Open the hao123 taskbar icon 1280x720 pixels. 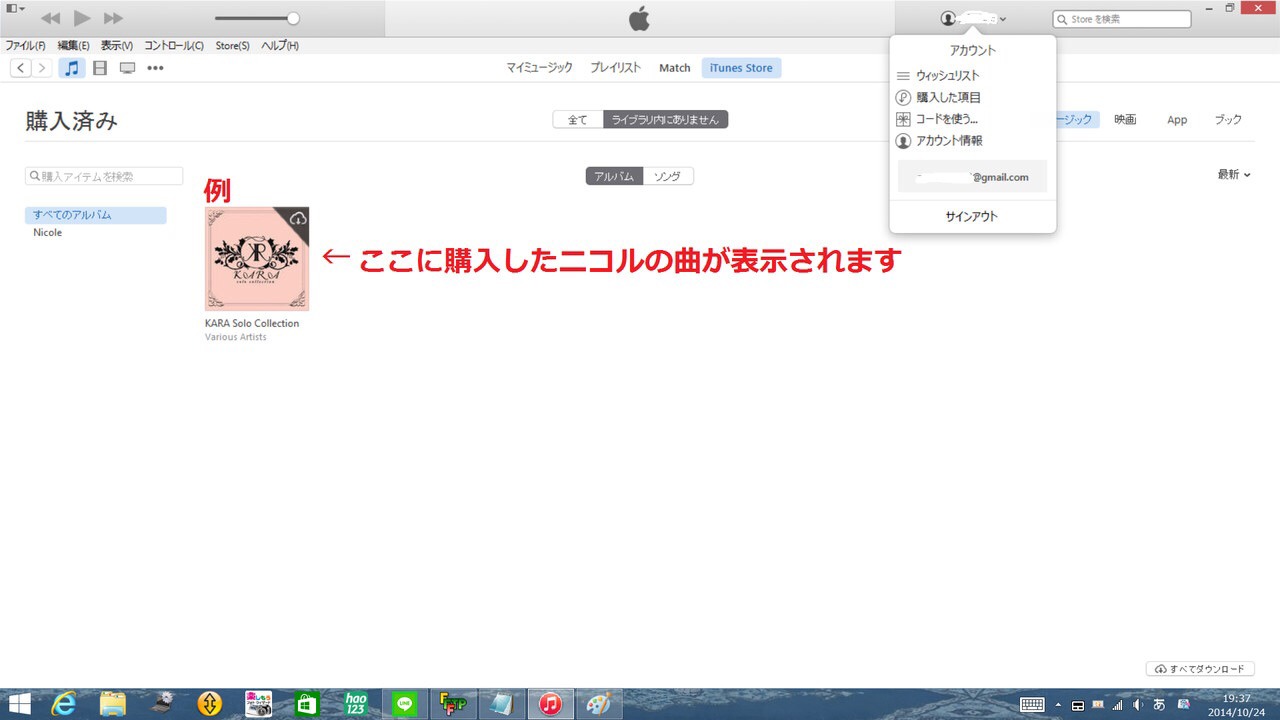pos(356,704)
